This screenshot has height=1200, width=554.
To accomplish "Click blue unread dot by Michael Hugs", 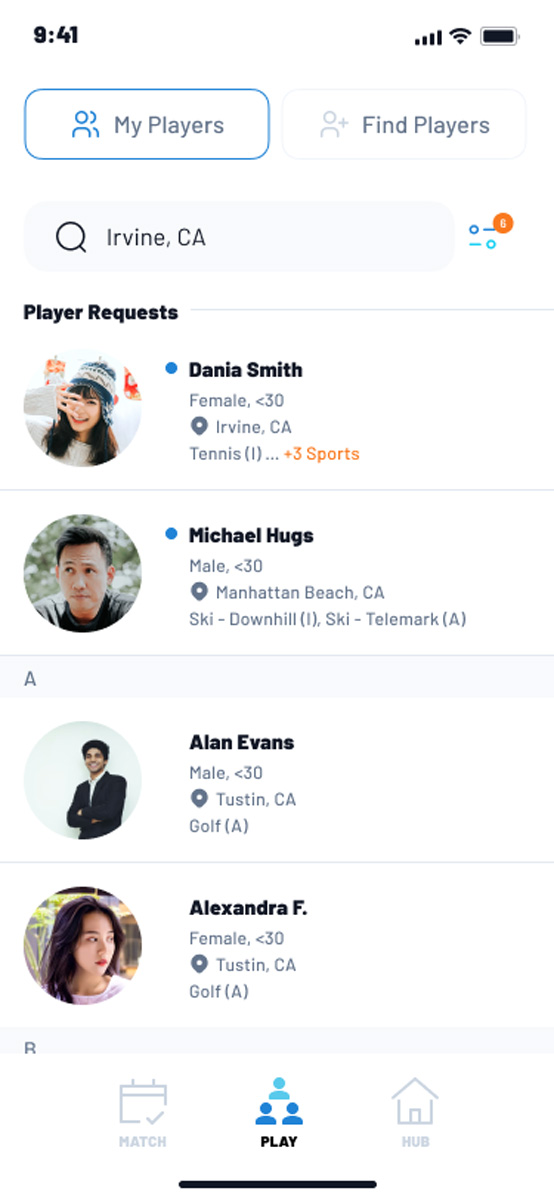I will (x=172, y=535).
